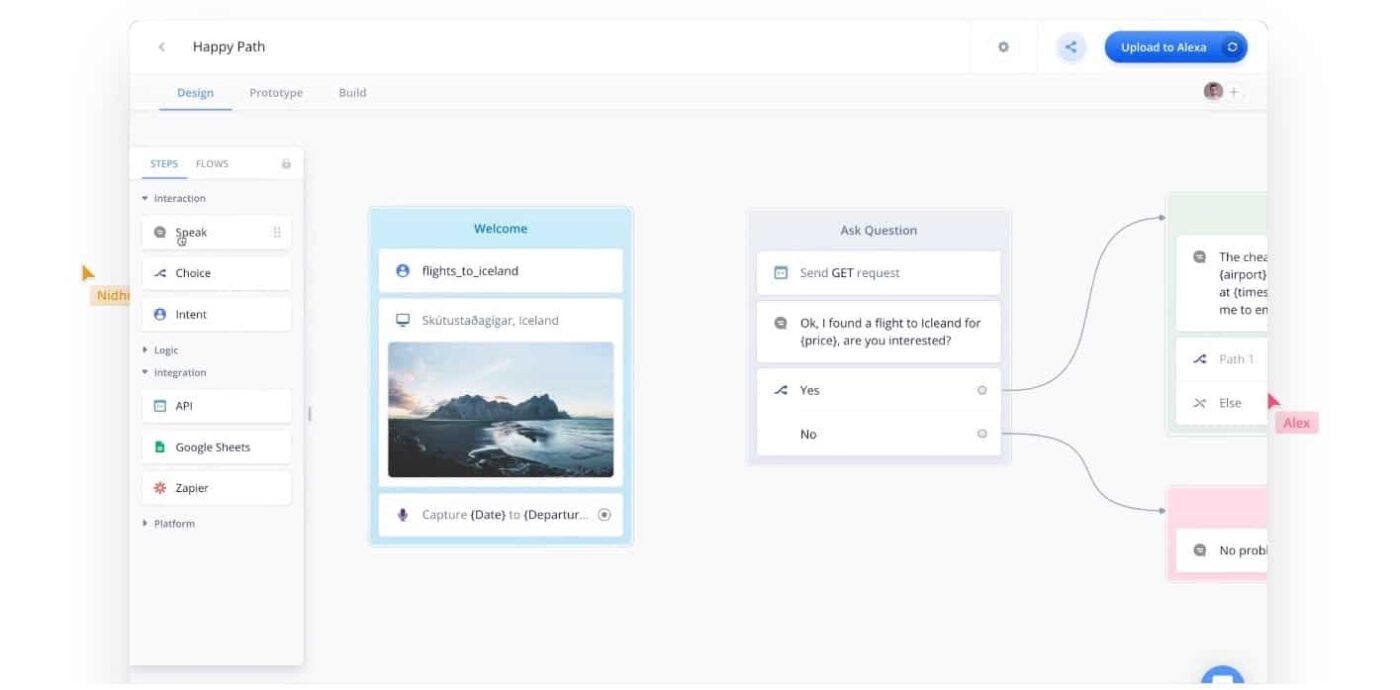Image resolution: width=1400 pixels, height=690 pixels.
Task: Click the Upload to Alexa button
Action: pyautogui.click(x=1163, y=47)
